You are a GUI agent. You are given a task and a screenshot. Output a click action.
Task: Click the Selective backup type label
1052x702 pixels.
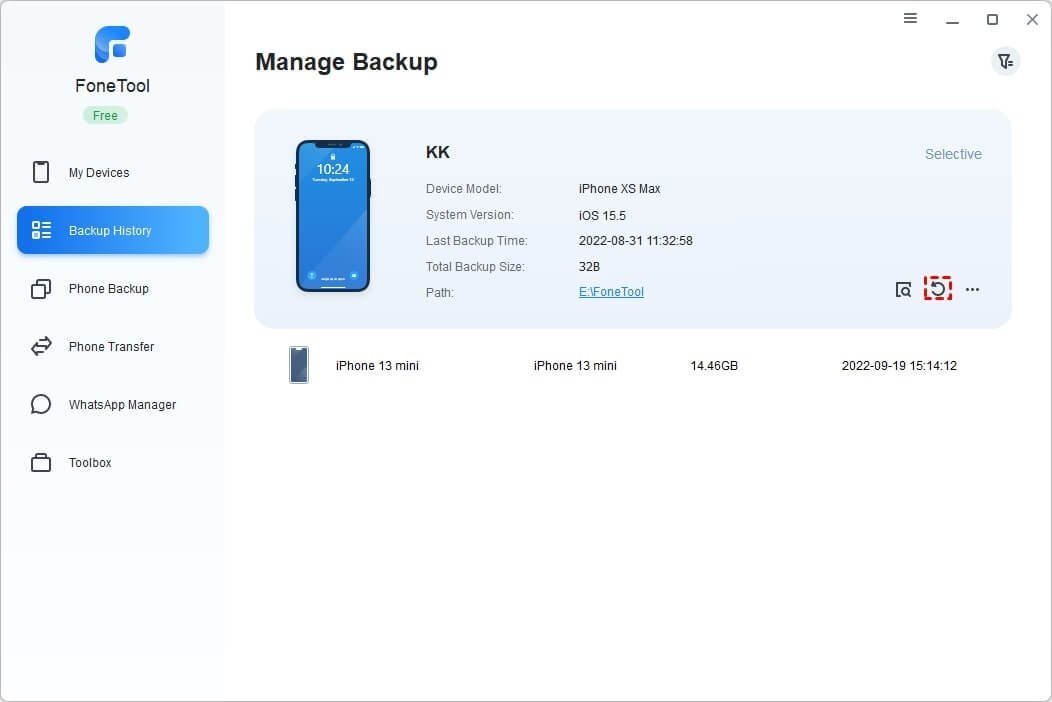pyautogui.click(x=952, y=154)
